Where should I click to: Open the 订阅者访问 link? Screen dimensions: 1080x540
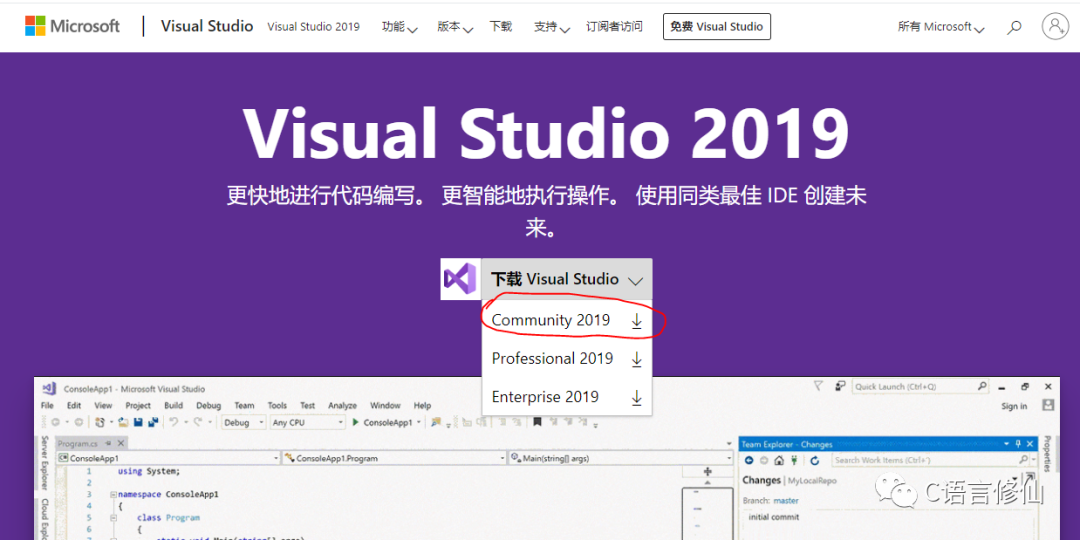pos(614,27)
